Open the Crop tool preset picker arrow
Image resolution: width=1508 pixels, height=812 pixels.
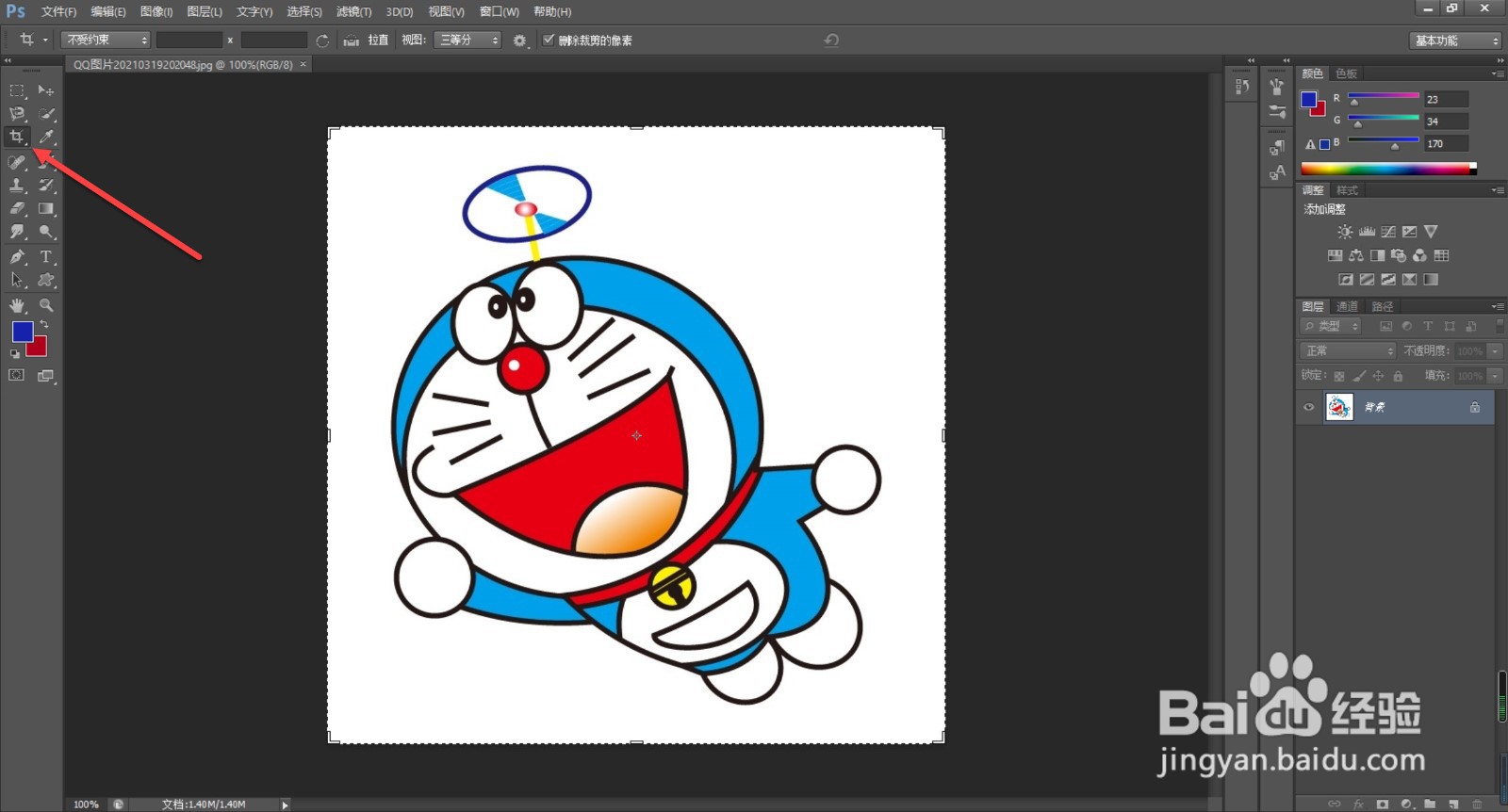click(44, 40)
